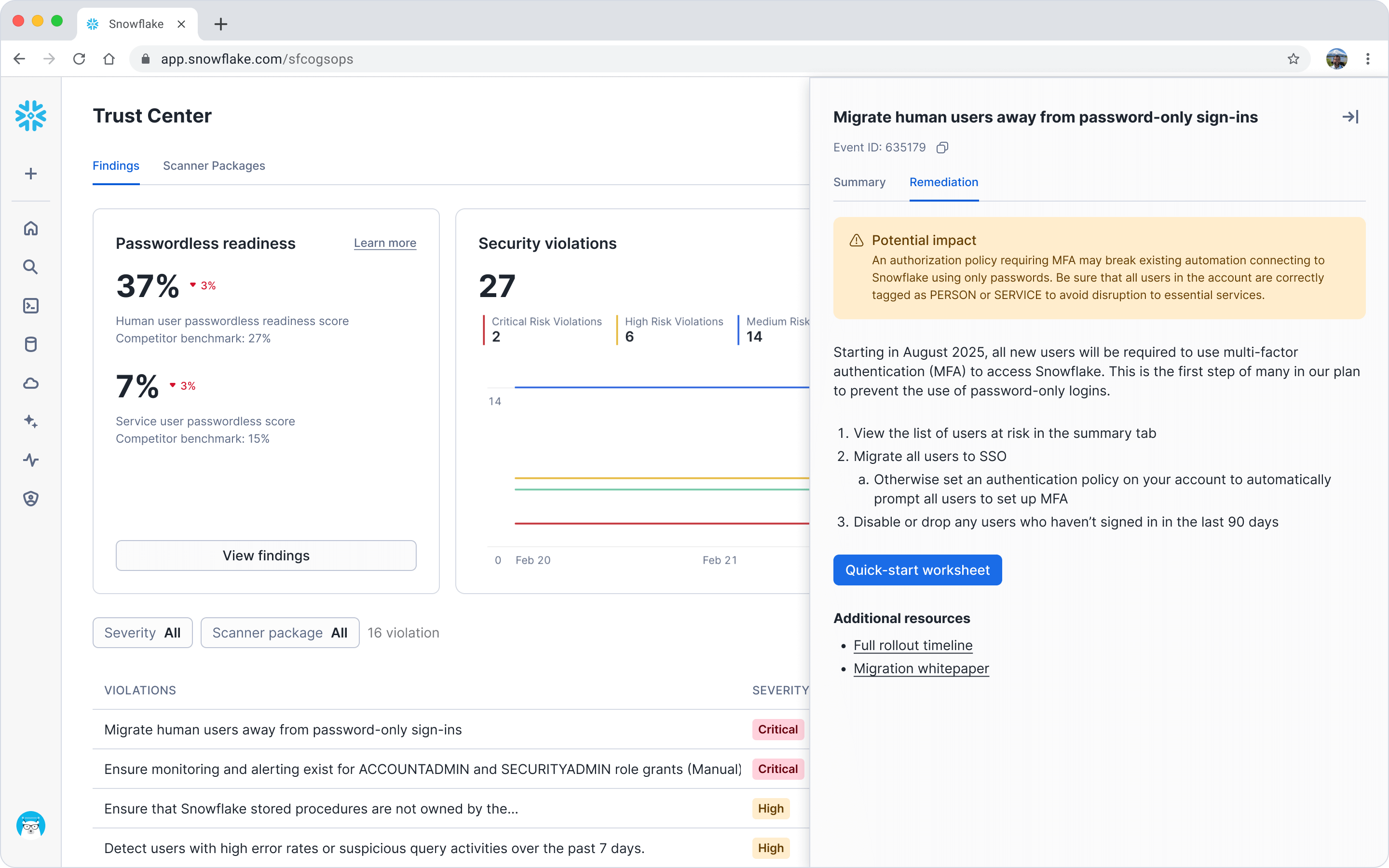Click the View findings button
The height and width of the screenshot is (868, 1389).
click(x=266, y=555)
